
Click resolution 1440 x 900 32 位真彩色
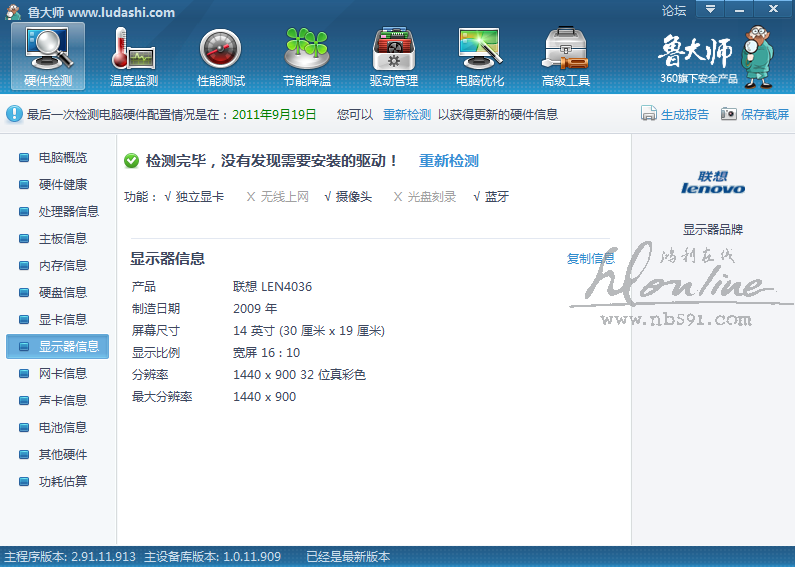coord(299,375)
